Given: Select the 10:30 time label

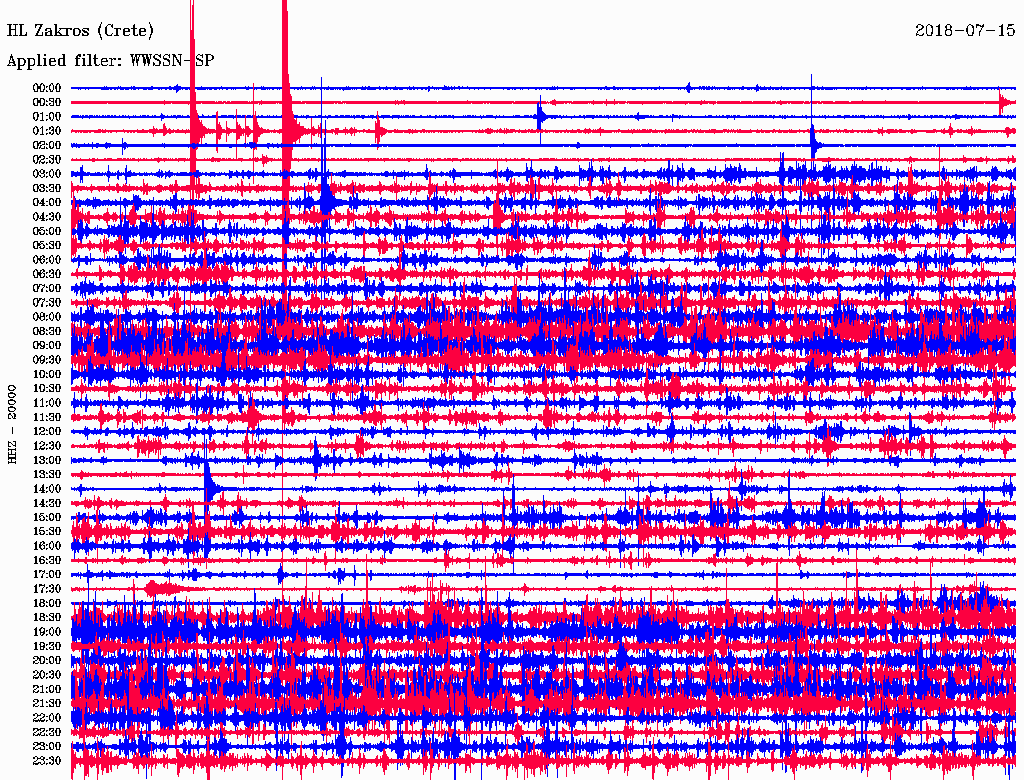Looking at the screenshot, I should [x=47, y=389].
